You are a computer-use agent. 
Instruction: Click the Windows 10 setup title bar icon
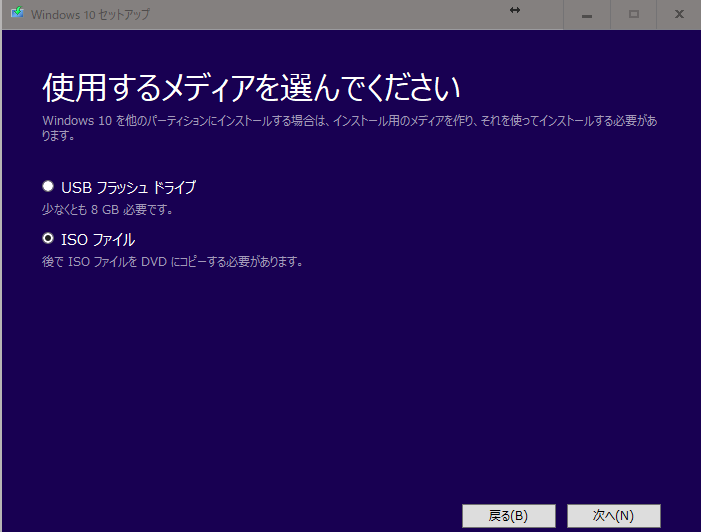(x=17, y=13)
